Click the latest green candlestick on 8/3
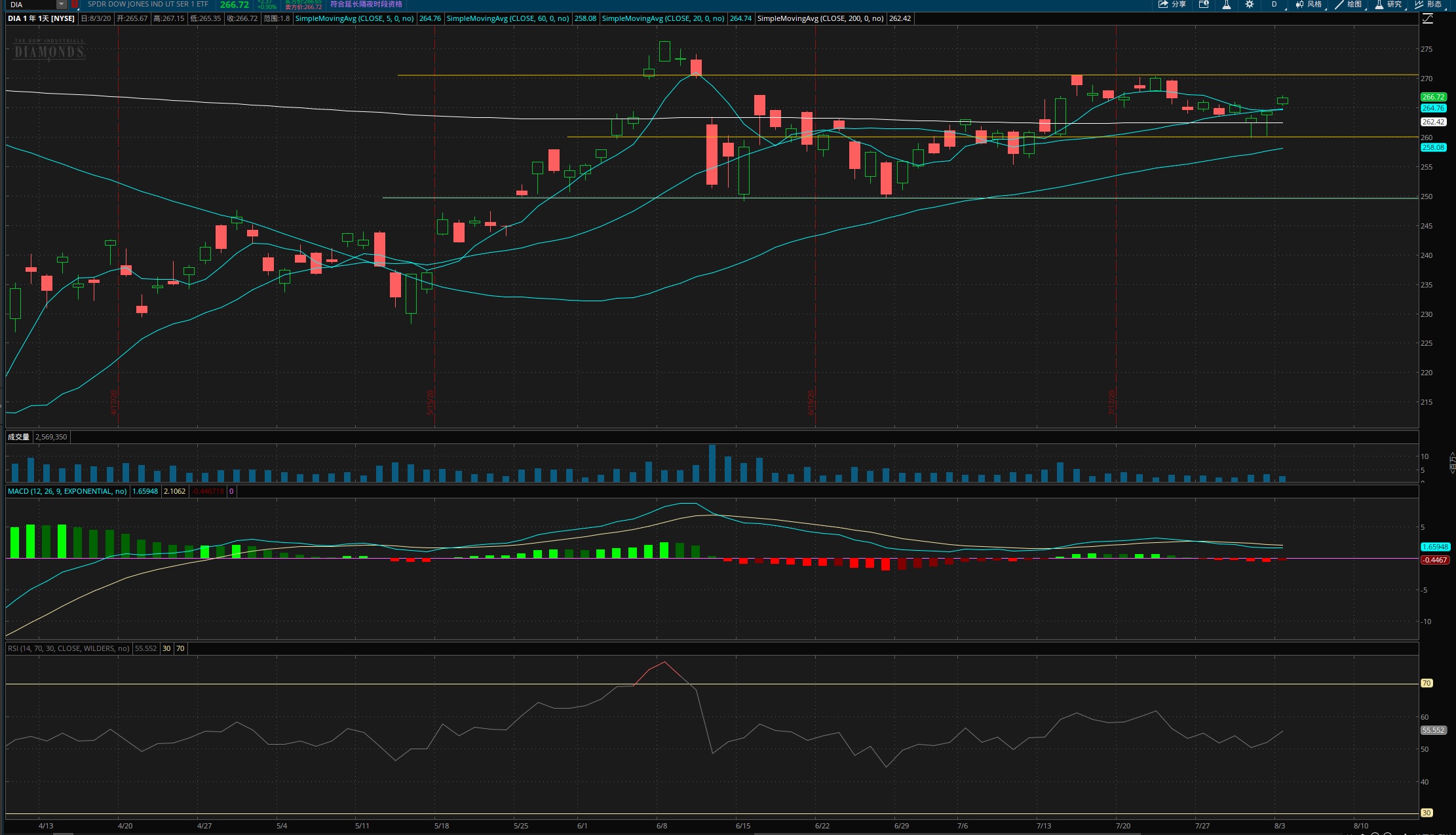The image size is (1456, 835). pyautogui.click(x=1282, y=101)
